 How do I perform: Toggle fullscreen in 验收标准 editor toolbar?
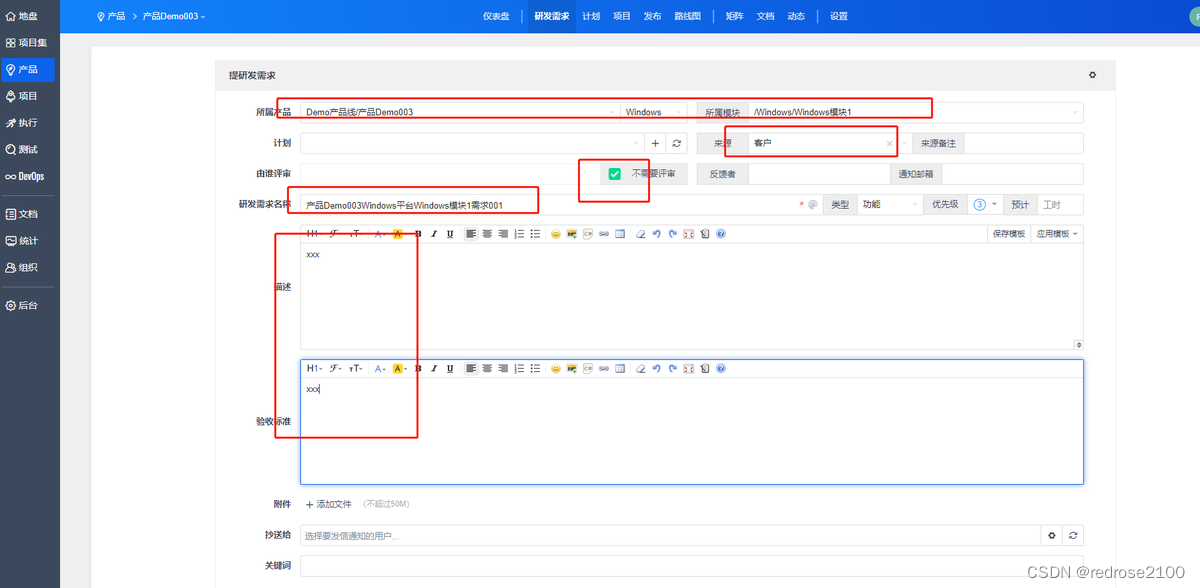coord(689,368)
